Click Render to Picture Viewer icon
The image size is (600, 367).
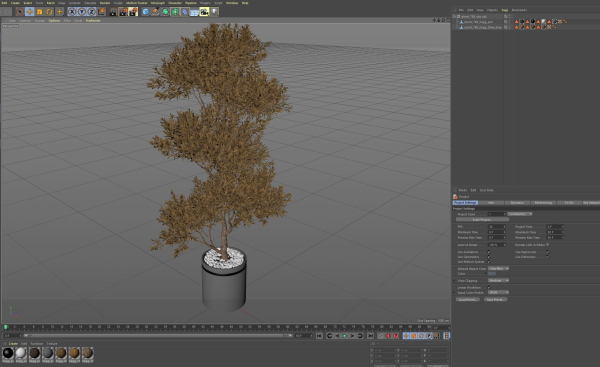point(123,12)
